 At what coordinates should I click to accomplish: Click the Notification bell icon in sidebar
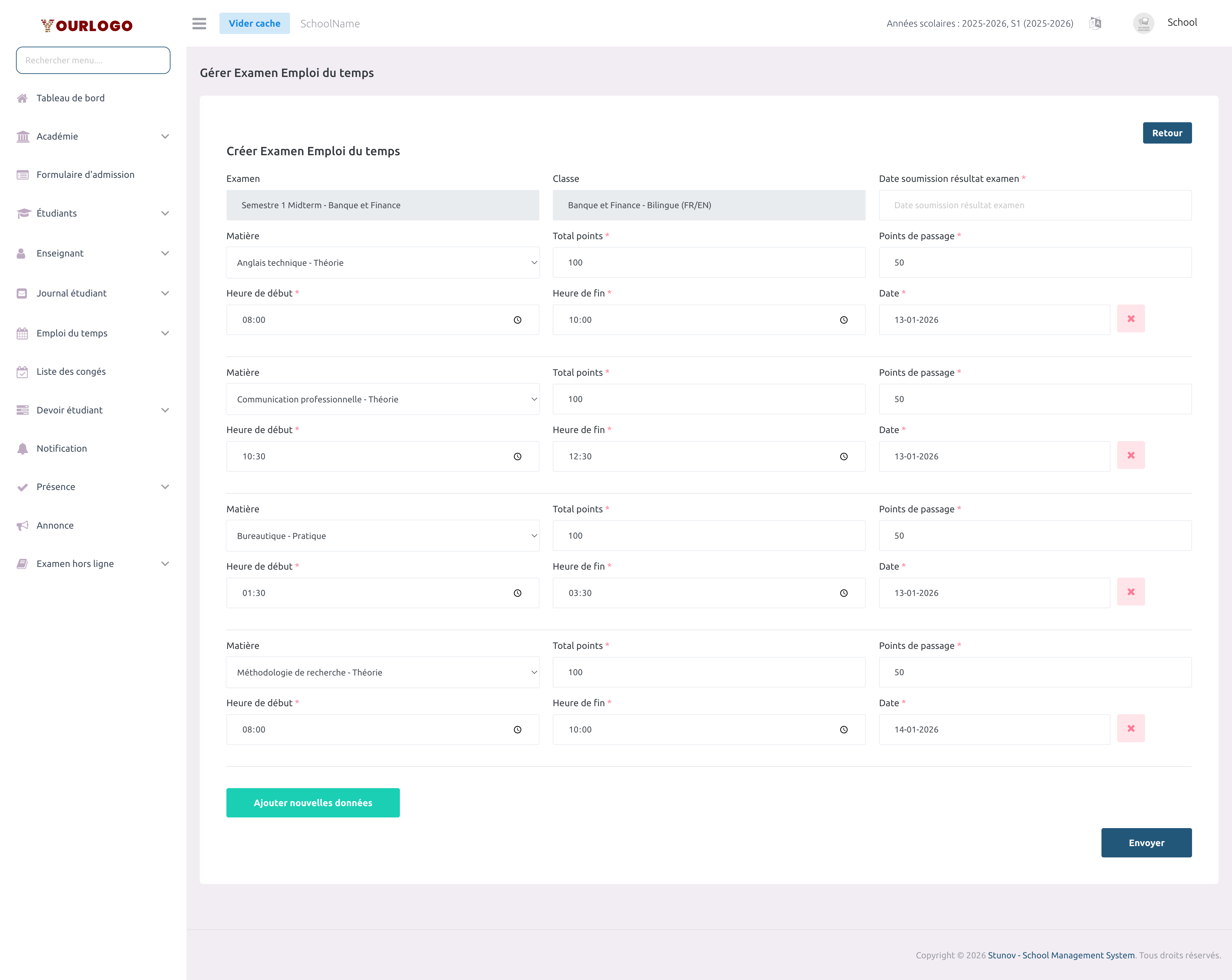coord(22,448)
